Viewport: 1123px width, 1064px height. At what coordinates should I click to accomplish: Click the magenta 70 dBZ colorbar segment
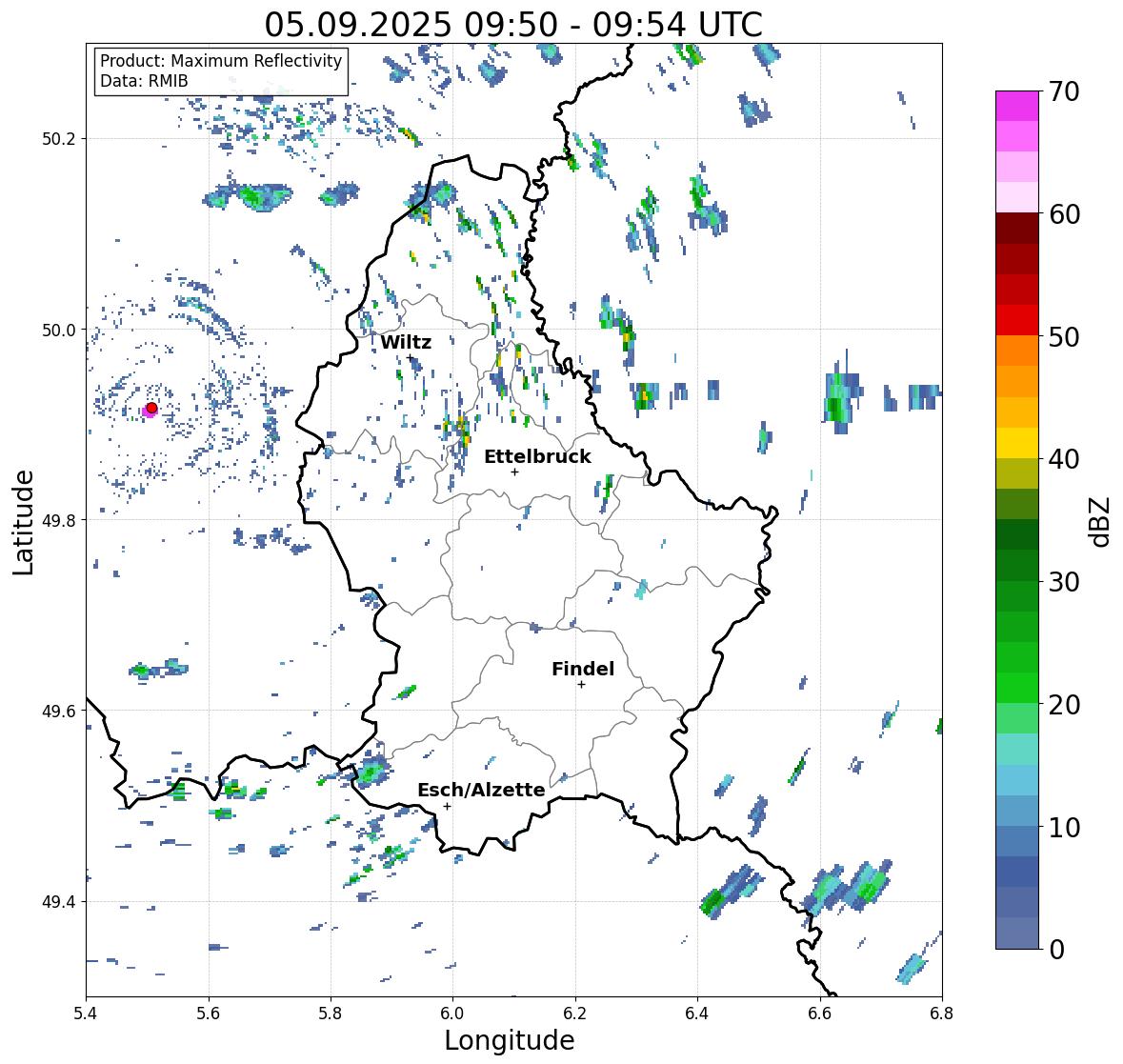pyautogui.click(x=1017, y=106)
